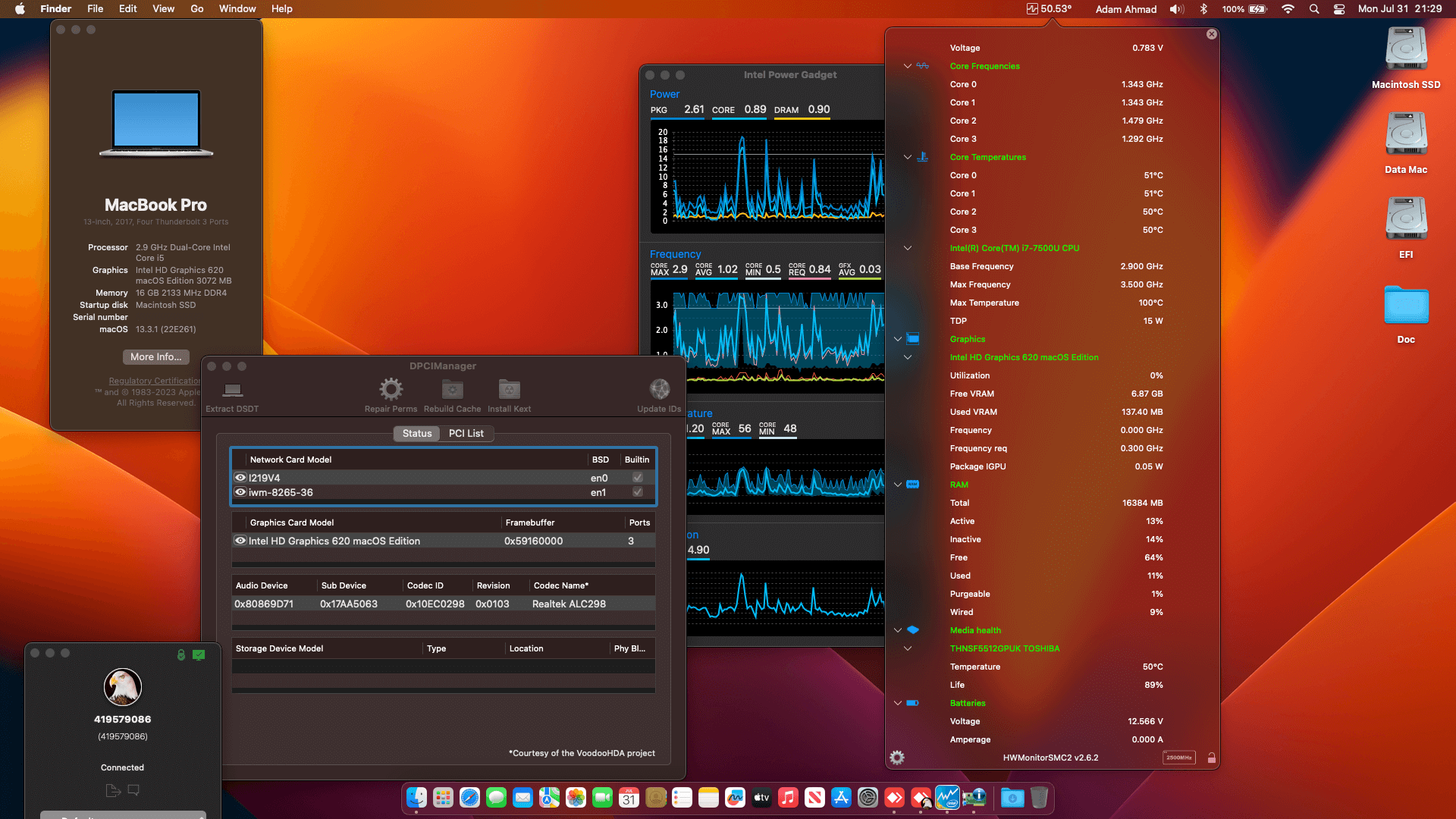
Task: Click the HWMonitorSMC2 lock icon
Action: pyautogui.click(x=1211, y=758)
